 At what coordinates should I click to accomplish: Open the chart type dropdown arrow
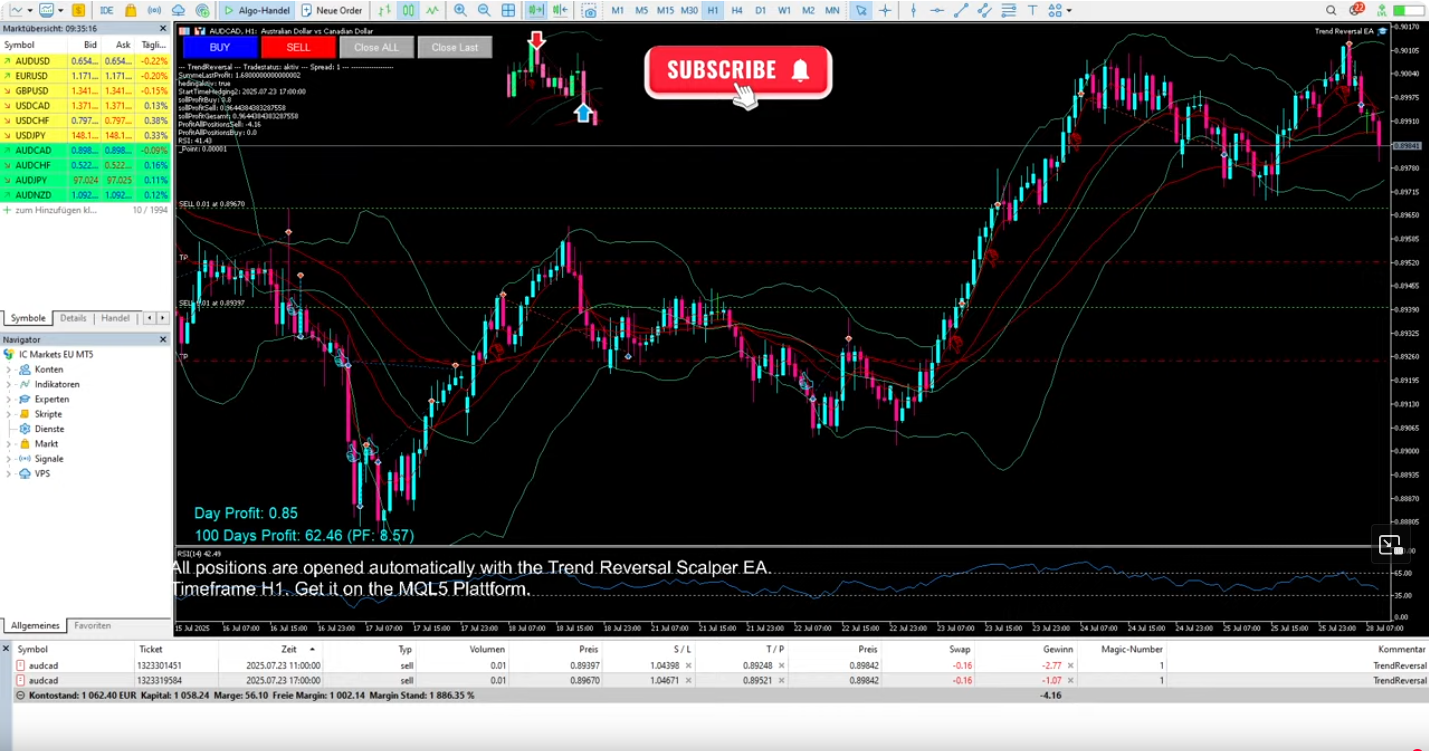coord(30,10)
